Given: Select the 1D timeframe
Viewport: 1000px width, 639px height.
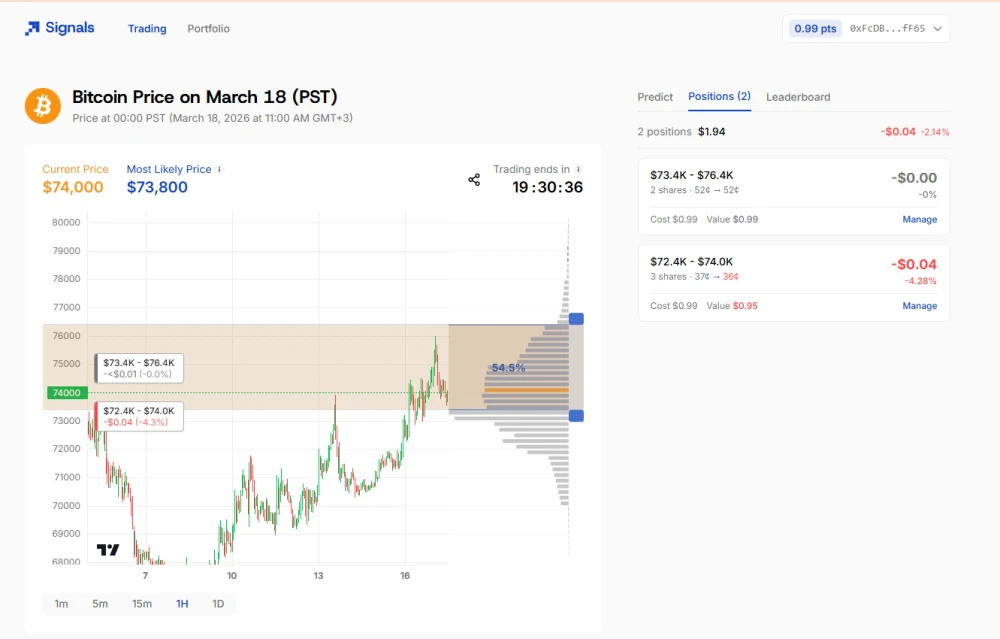Looking at the screenshot, I should 218,603.
